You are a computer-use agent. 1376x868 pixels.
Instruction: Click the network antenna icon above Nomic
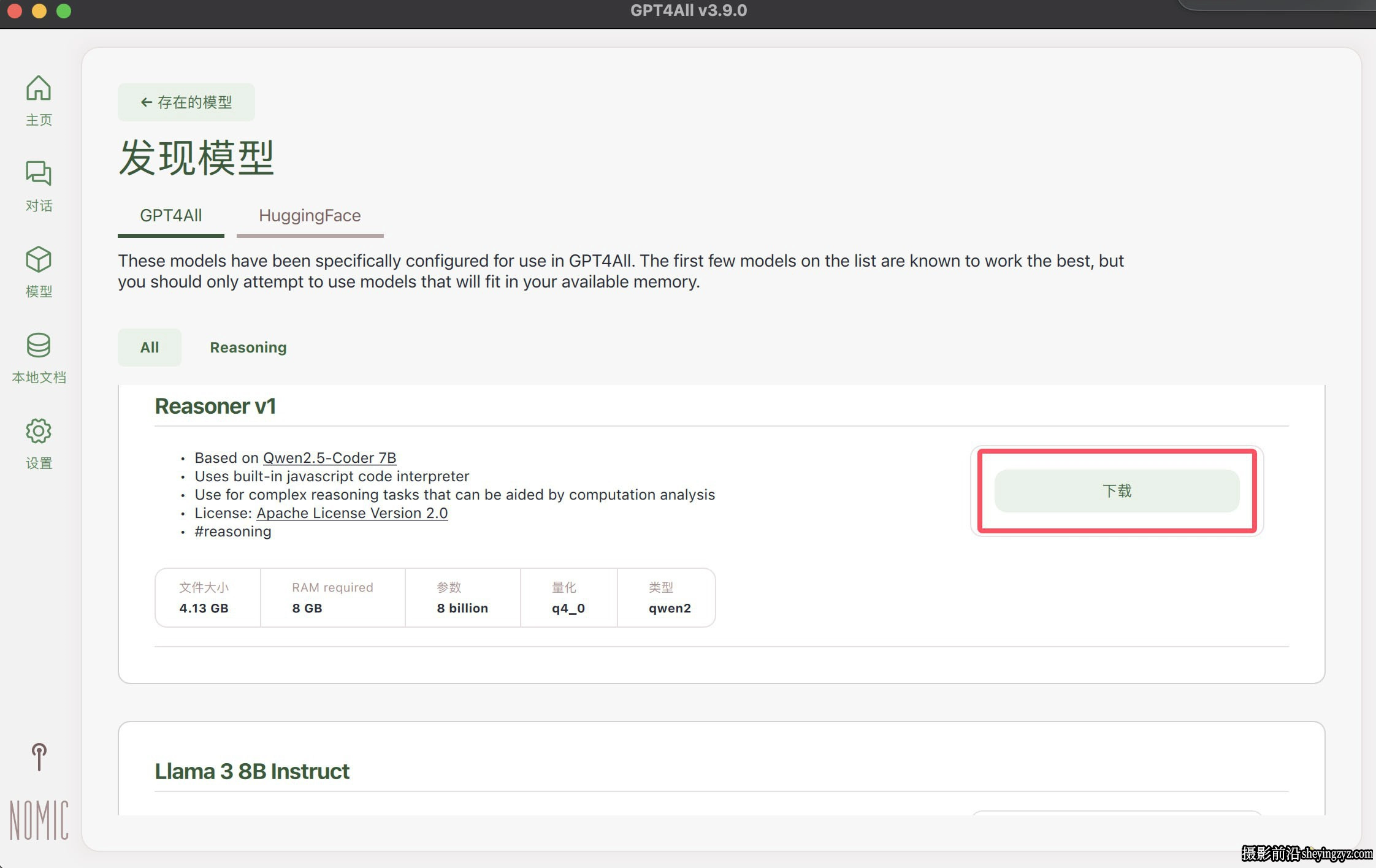click(39, 757)
